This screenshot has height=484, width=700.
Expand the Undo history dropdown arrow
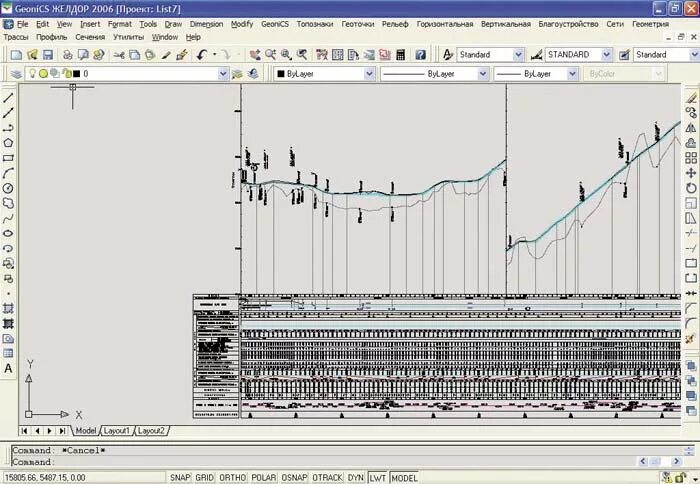click(215, 55)
